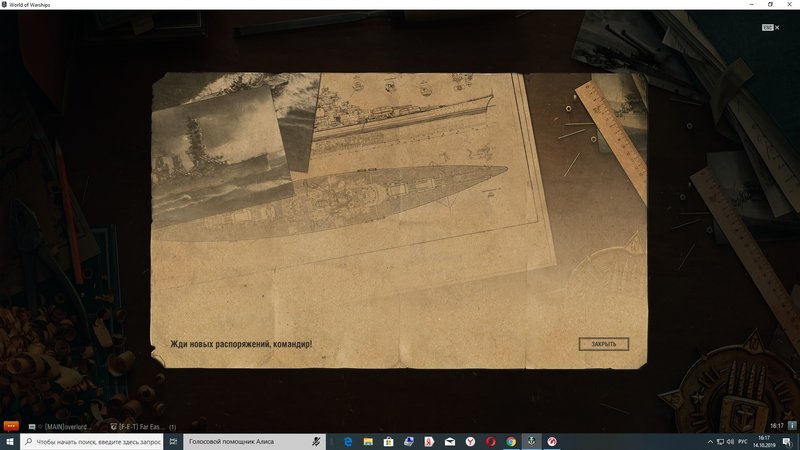Click the [F-E-T] chat unread counter (1)
This screenshot has height=450, width=800.
(x=172, y=427)
